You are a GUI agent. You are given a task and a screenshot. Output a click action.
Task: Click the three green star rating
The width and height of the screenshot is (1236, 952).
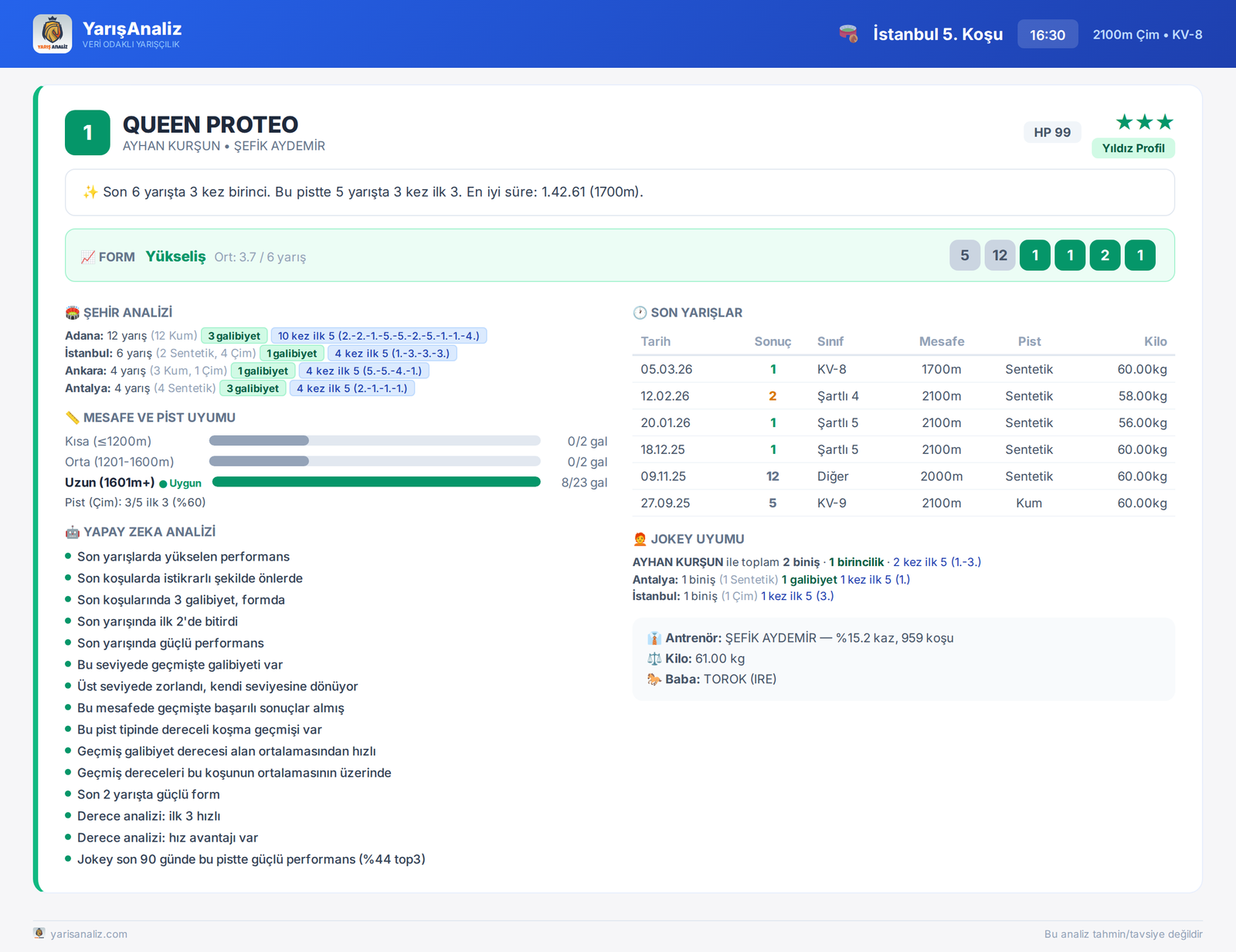(x=1145, y=122)
